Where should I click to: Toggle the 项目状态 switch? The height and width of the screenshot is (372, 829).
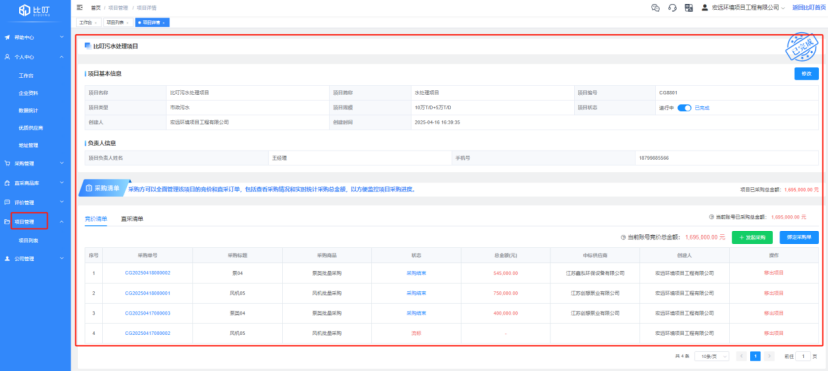[684, 108]
